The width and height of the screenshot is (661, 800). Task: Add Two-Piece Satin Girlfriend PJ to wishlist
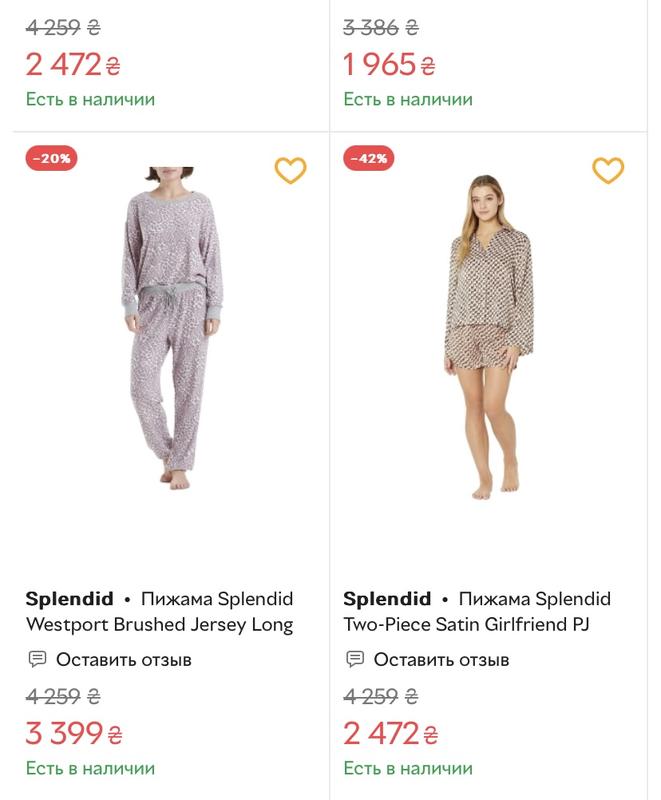coord(608,170)
